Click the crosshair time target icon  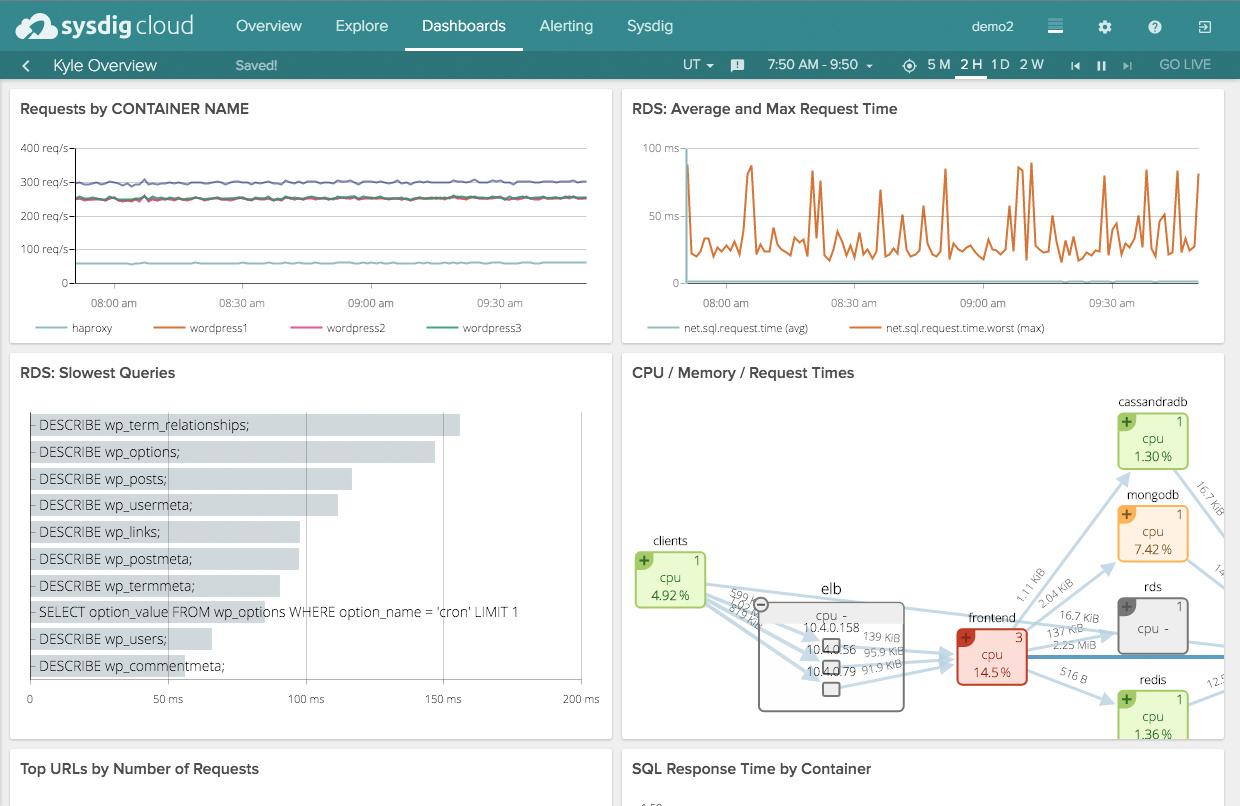click(x=909, y=66)
